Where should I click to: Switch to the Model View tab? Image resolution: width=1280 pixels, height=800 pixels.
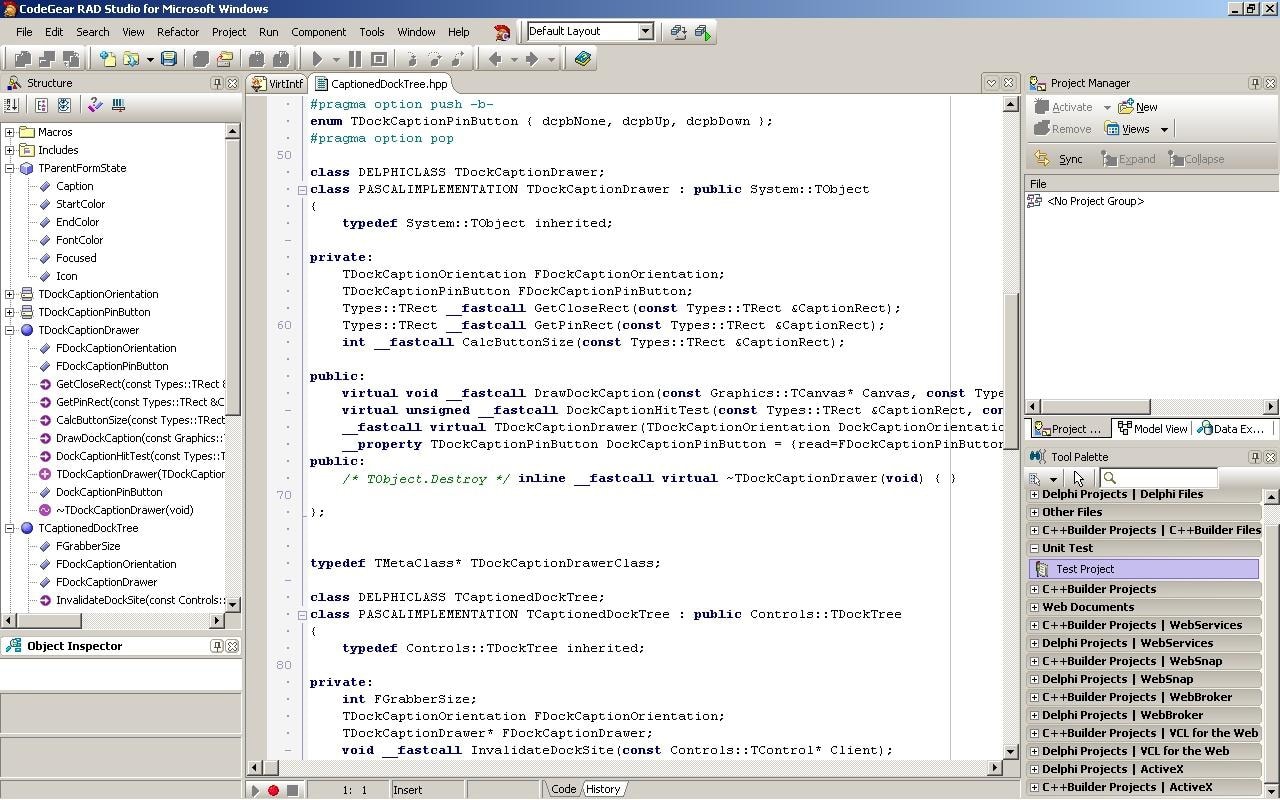point(1152,429)
